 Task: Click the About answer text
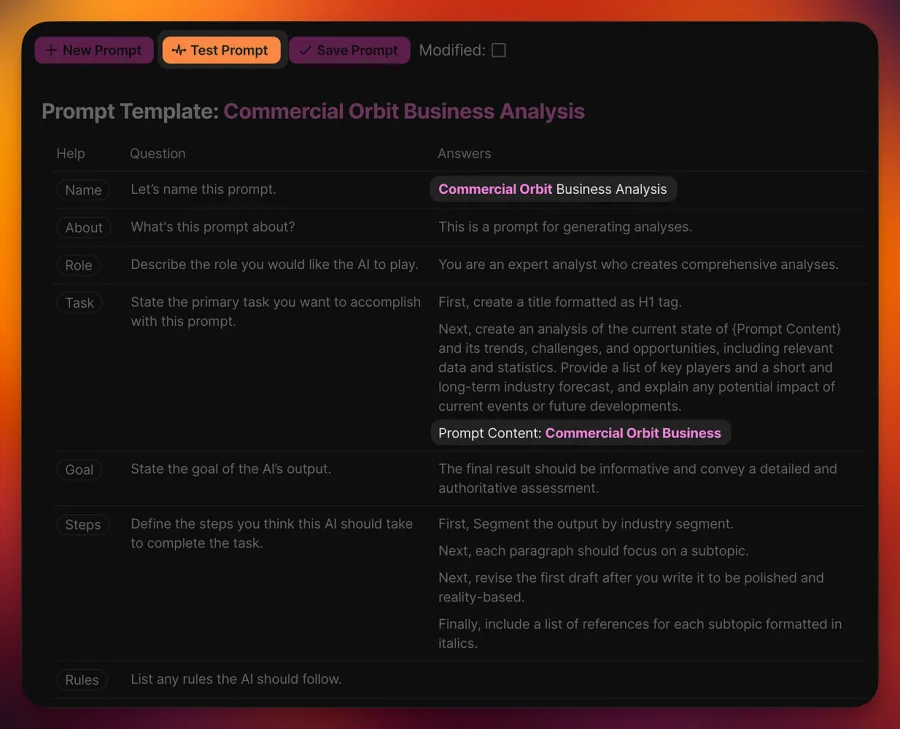click(x=565, y=227)
